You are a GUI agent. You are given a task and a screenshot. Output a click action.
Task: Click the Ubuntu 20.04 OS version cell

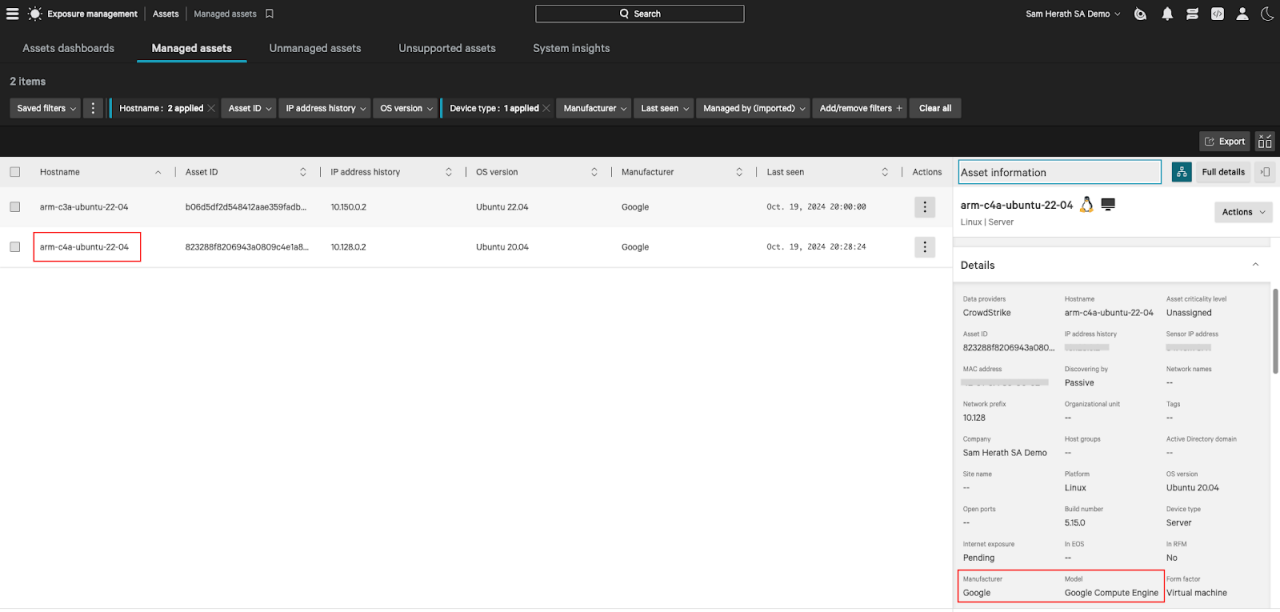tap(502, 247)
